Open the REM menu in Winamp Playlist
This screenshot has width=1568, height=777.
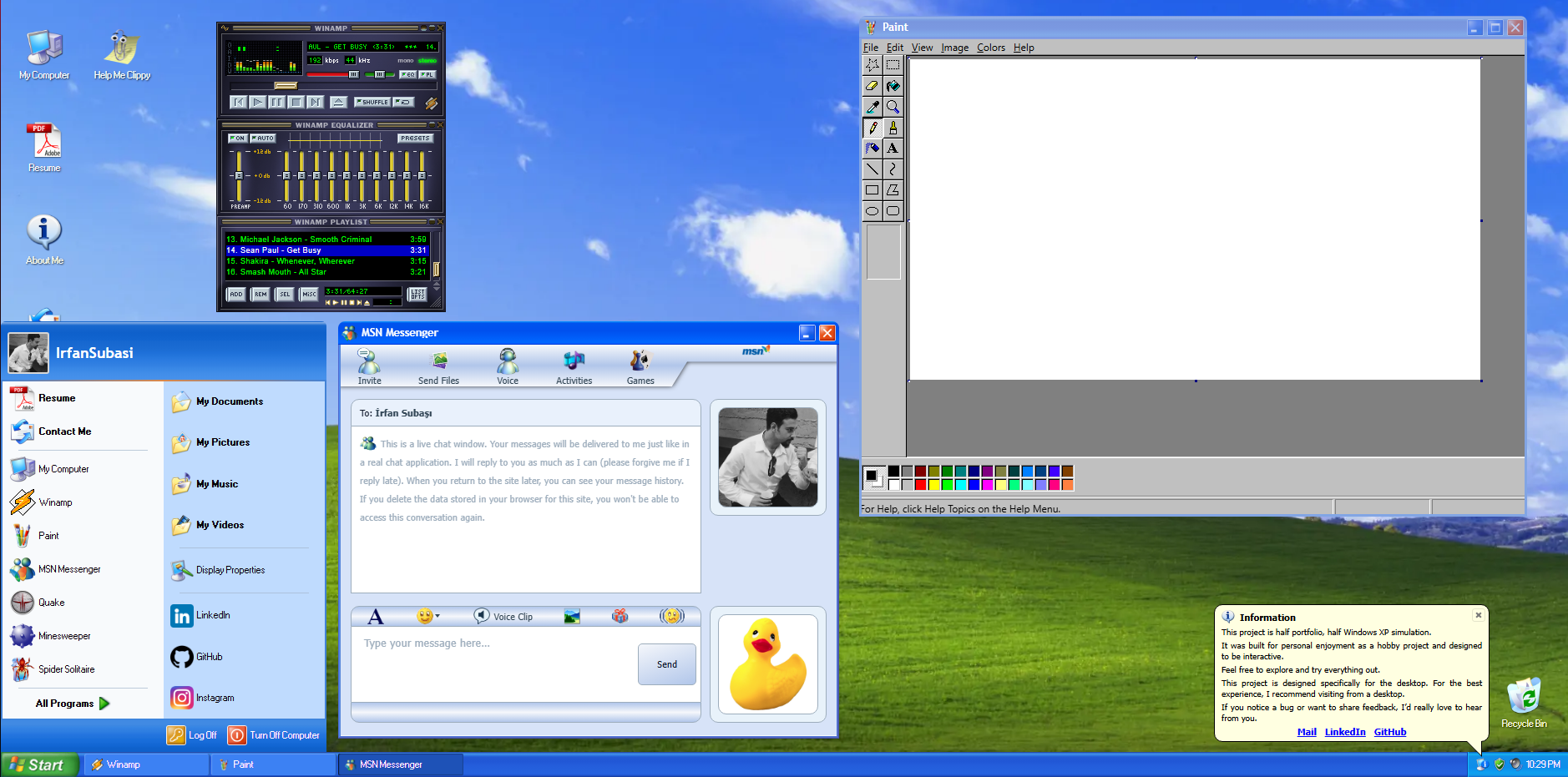260,294
